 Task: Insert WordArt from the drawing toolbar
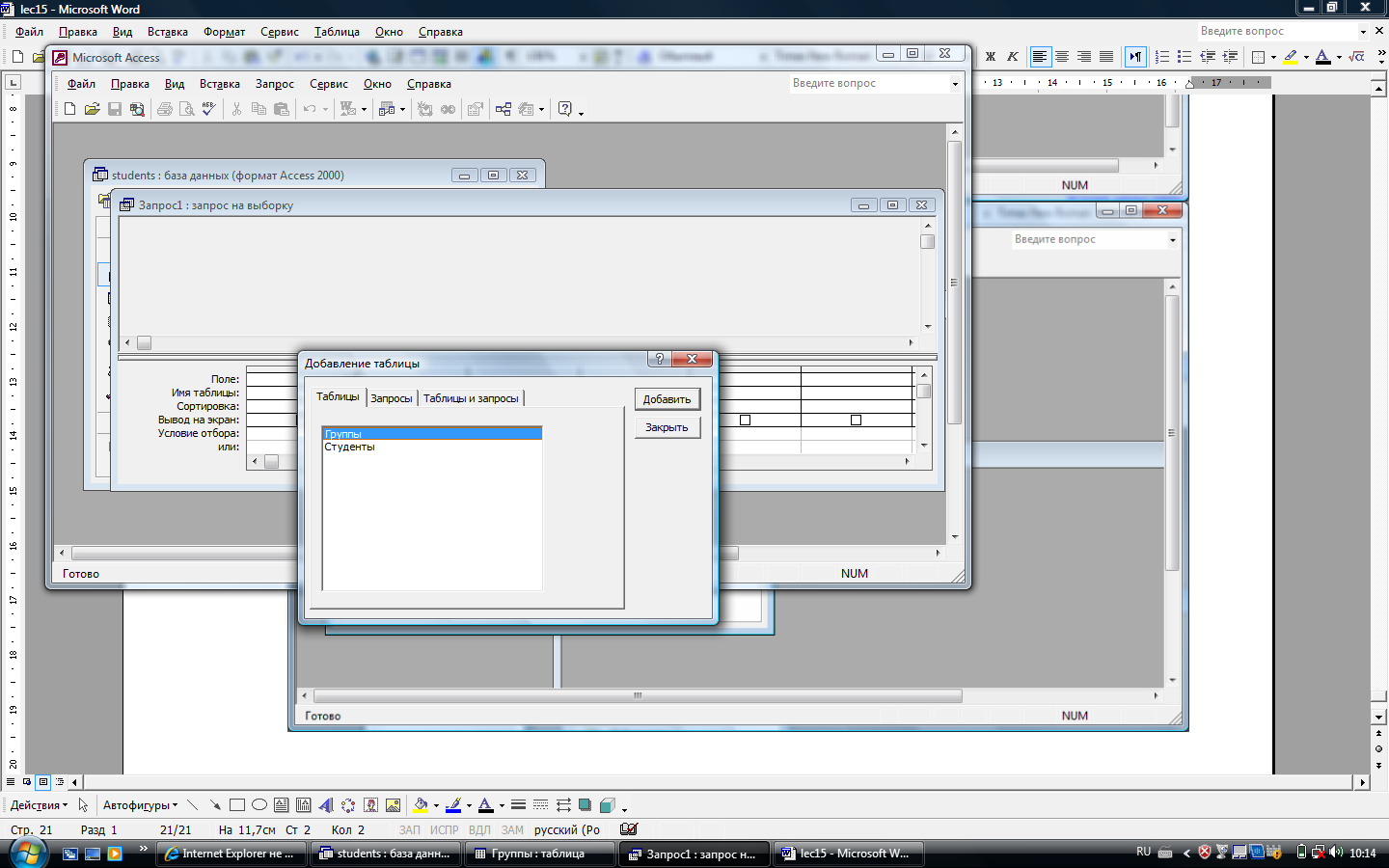click(x=326, y=804)
